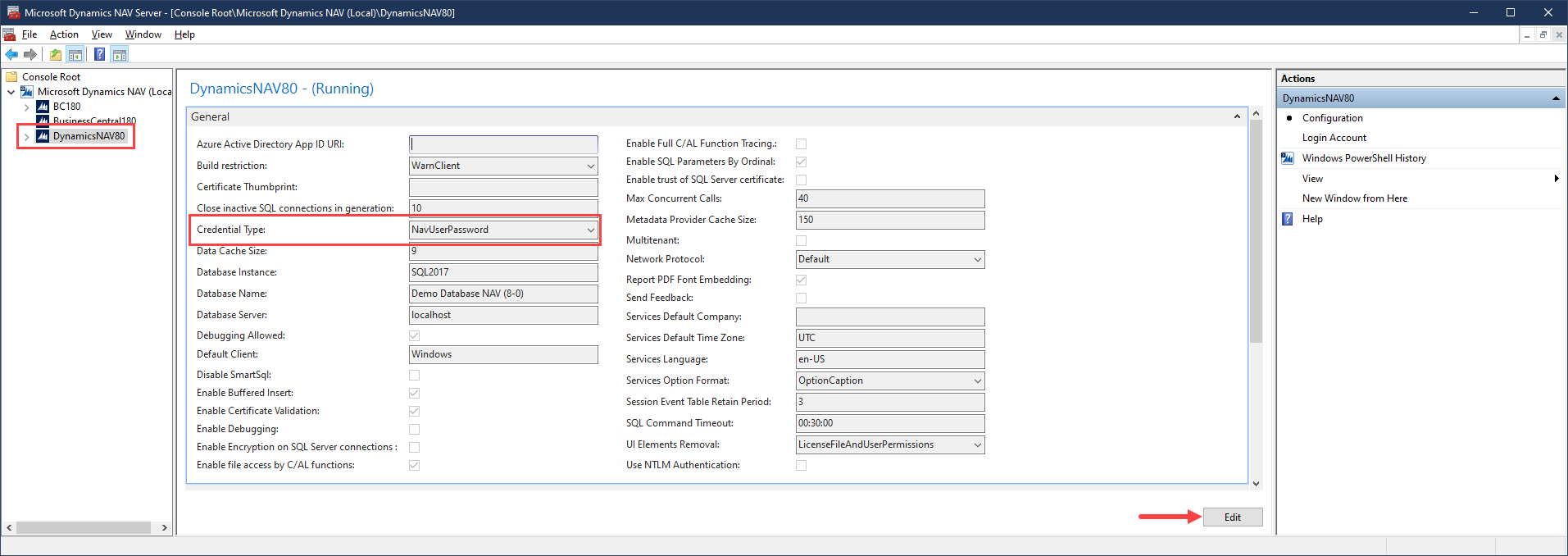Open Help from the toolbar question-mark icon

(99, 55)
